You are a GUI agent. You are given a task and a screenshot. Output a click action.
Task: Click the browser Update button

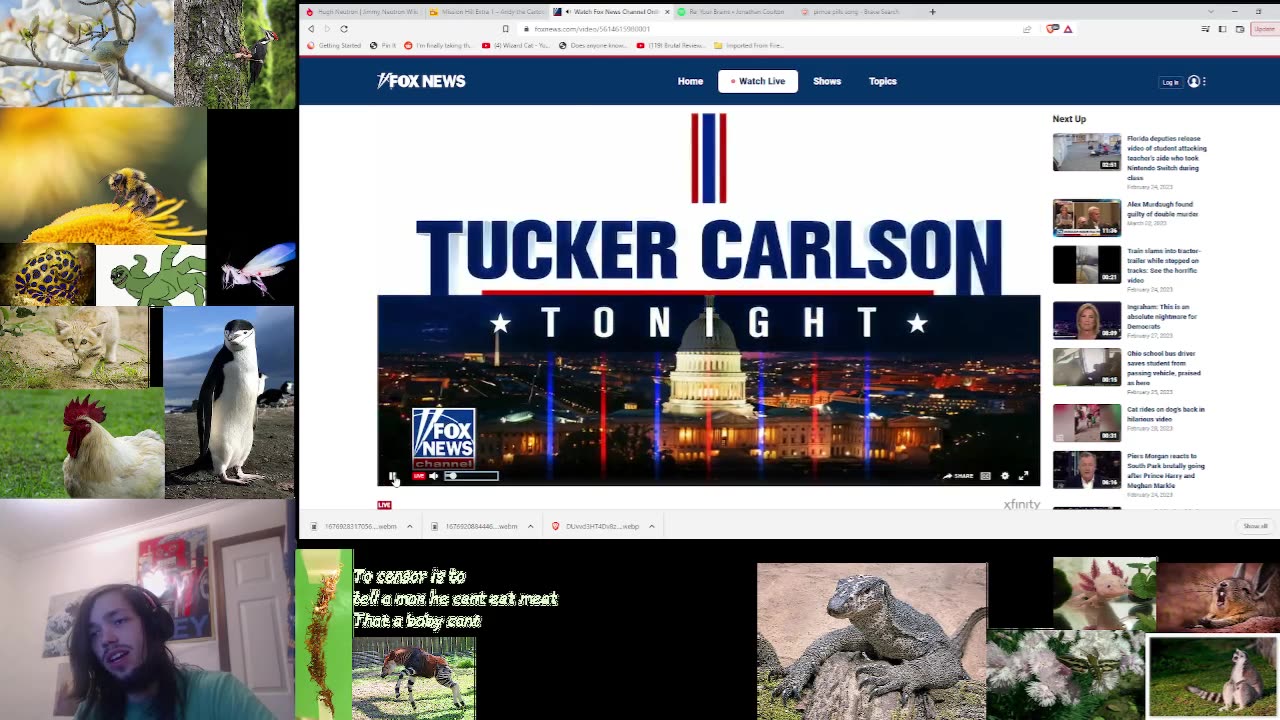tap(1265, 29)
